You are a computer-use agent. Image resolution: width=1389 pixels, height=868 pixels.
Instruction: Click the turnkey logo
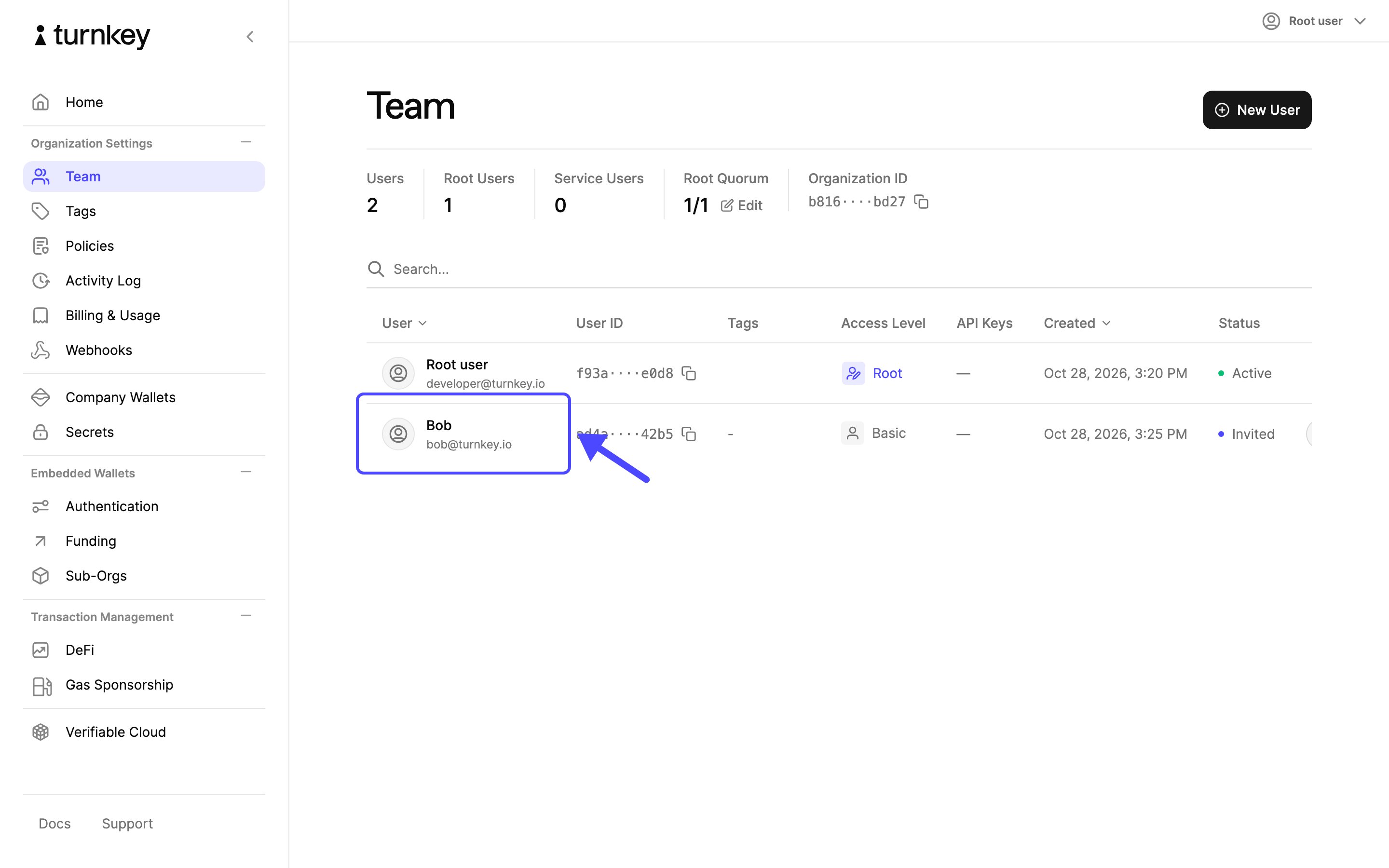(x=93, y=36)
